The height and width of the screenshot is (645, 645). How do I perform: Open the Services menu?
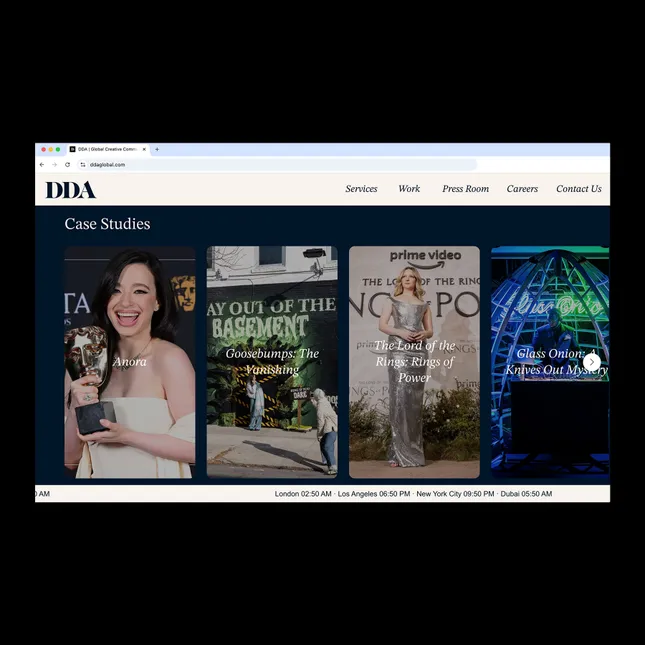click(x=361, y=189)
